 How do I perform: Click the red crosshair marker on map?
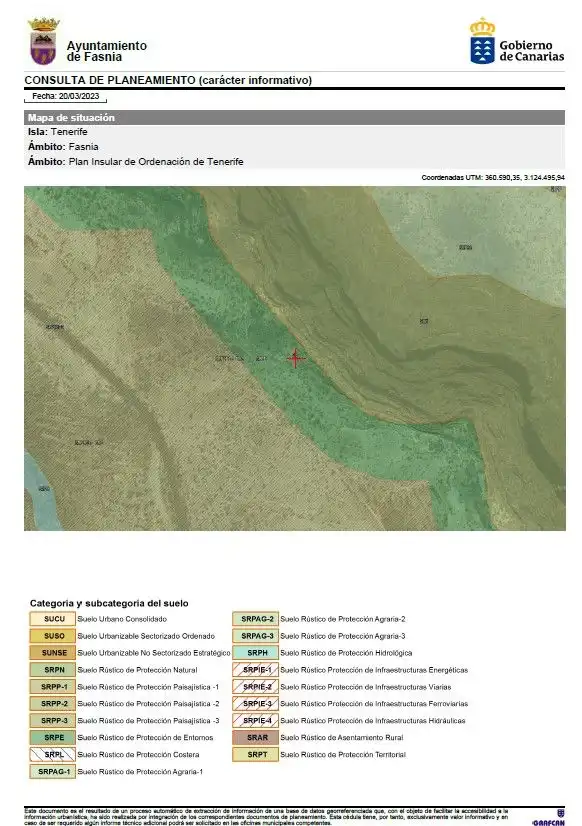(295, 359)
